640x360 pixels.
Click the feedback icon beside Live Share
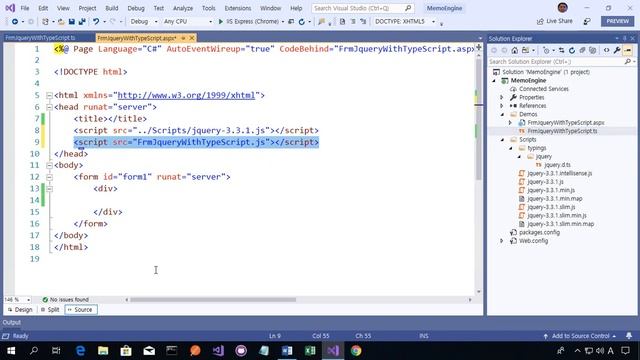[x=587, y=21]
